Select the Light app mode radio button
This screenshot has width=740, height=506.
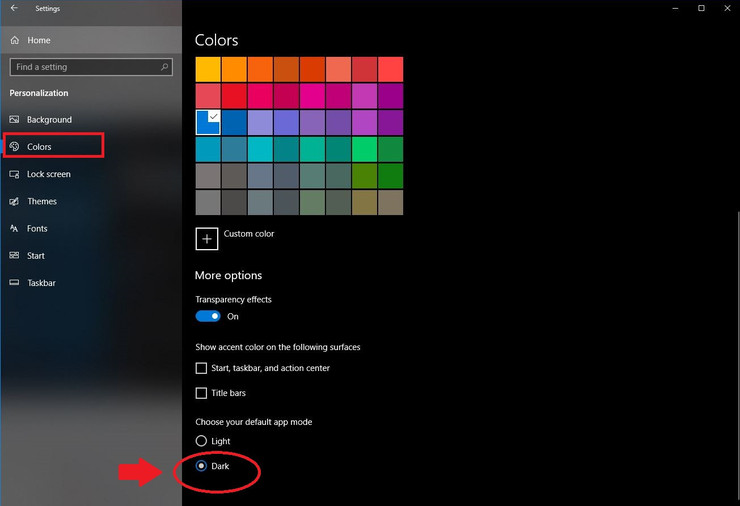(201, 441)
